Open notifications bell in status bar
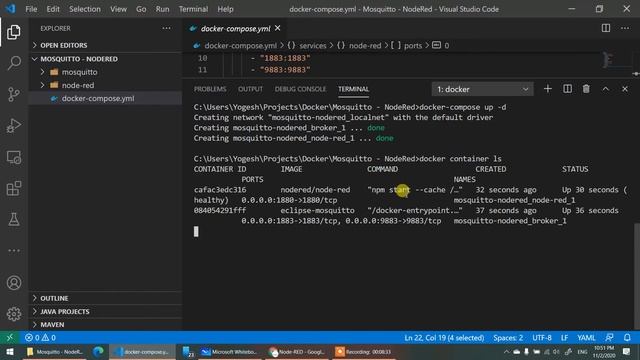 coord(627,338)
